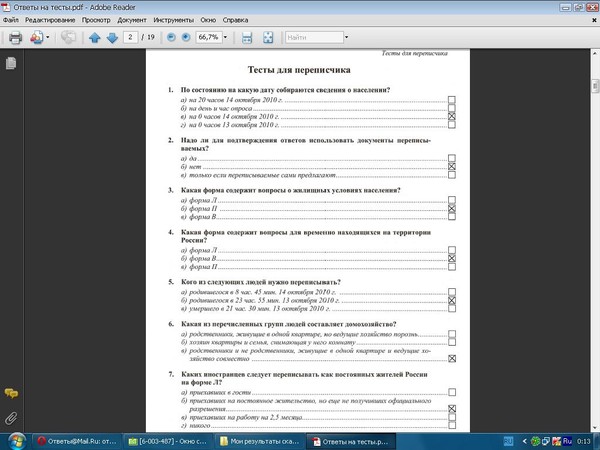Select the fit width scrolling icon
This screenshot has width=600, height=450.
(x=247, y=38)
